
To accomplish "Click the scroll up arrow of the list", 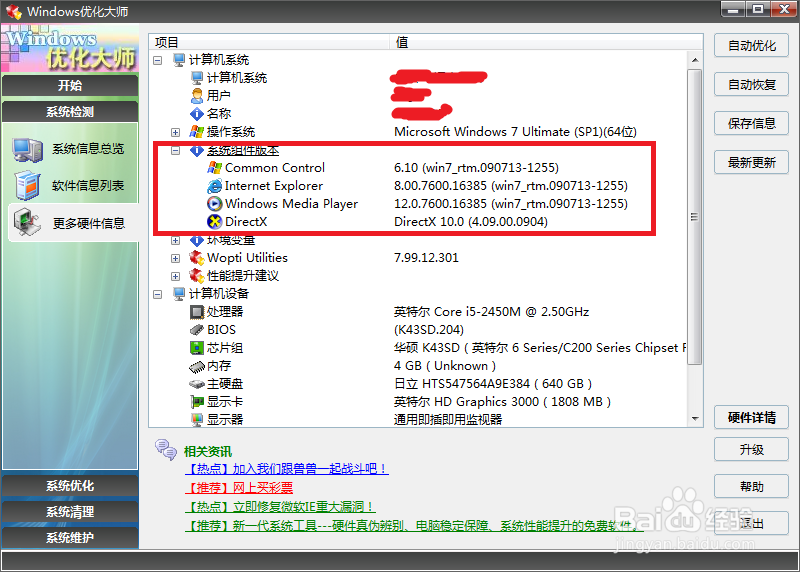I will 695,60.
